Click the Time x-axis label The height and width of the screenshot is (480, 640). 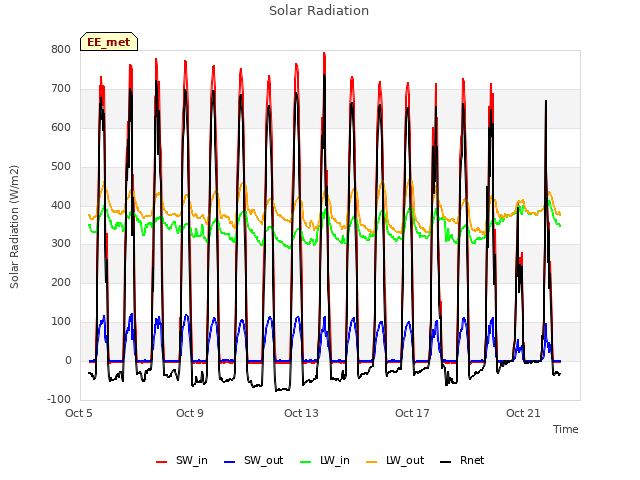pyautogui.click(x=566, y=429)
